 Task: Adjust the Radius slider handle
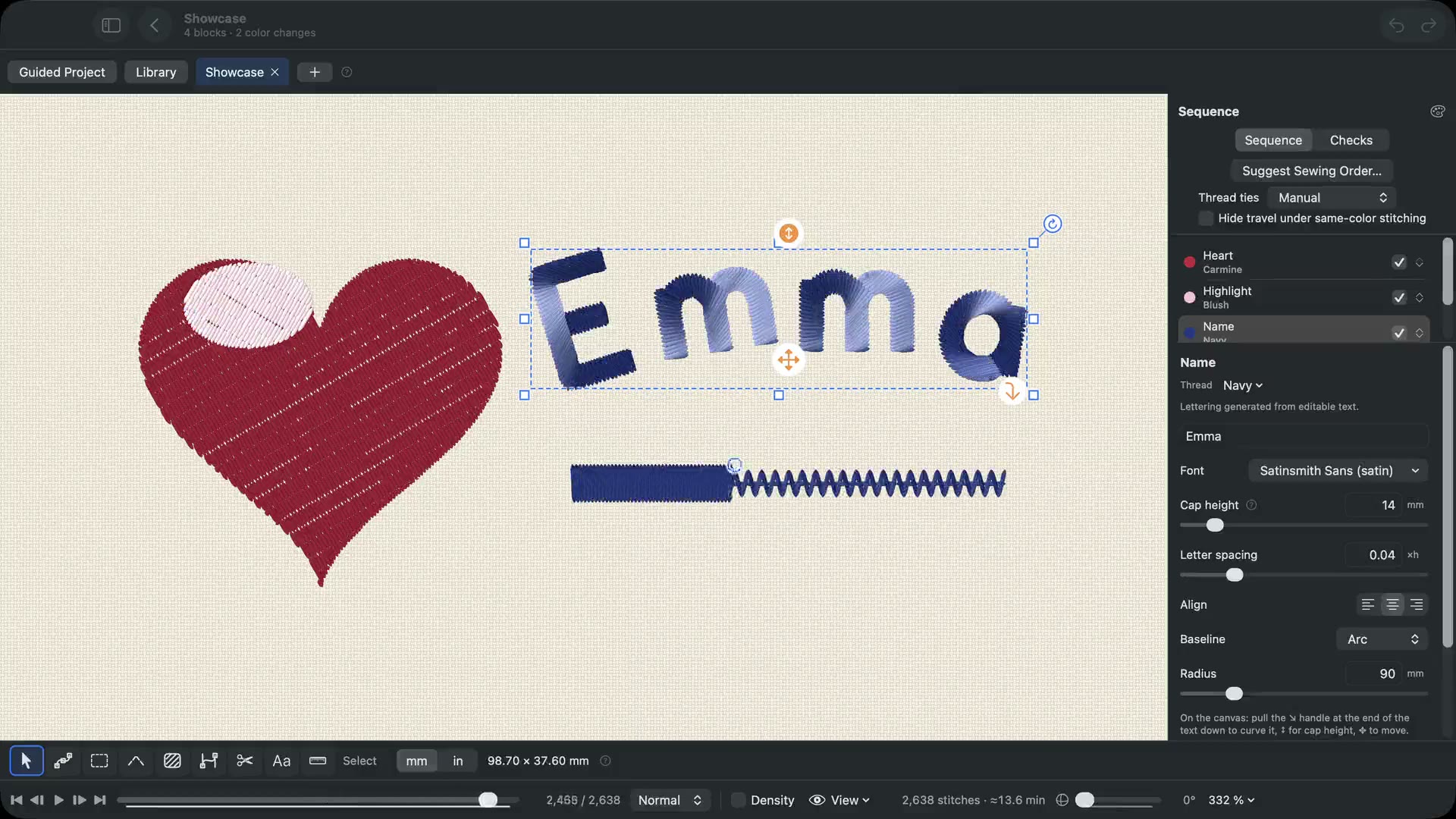tap(1234, 693)
